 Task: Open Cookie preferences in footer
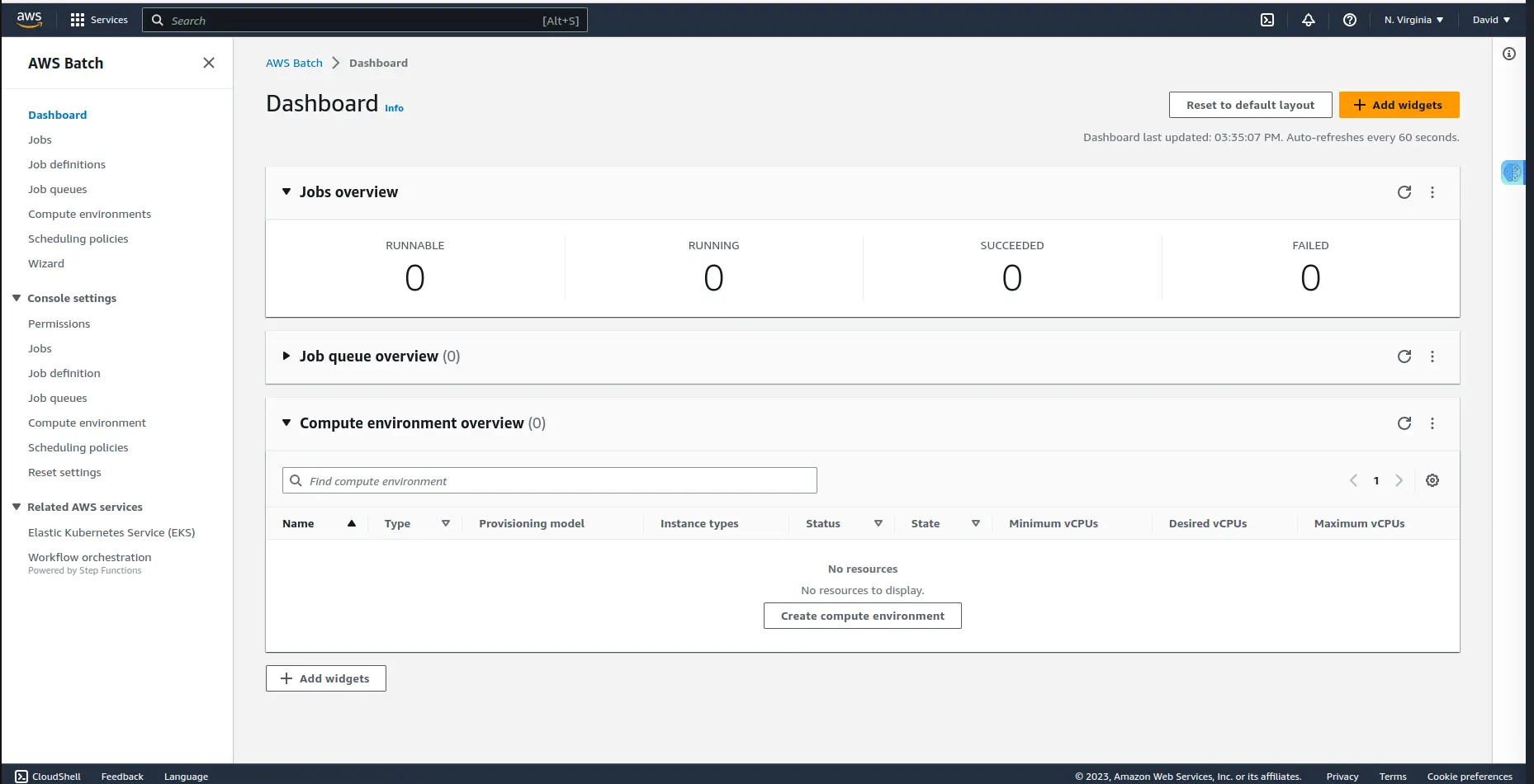pos(1469,777)
